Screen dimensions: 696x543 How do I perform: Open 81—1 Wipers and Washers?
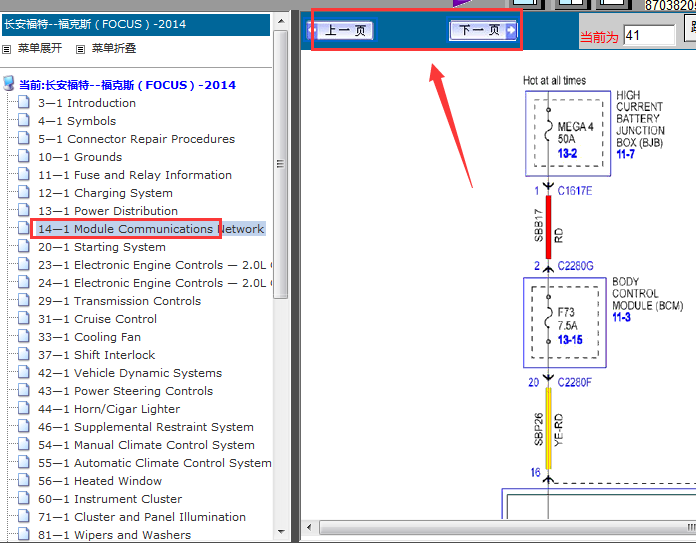click(x=115, y=535)
